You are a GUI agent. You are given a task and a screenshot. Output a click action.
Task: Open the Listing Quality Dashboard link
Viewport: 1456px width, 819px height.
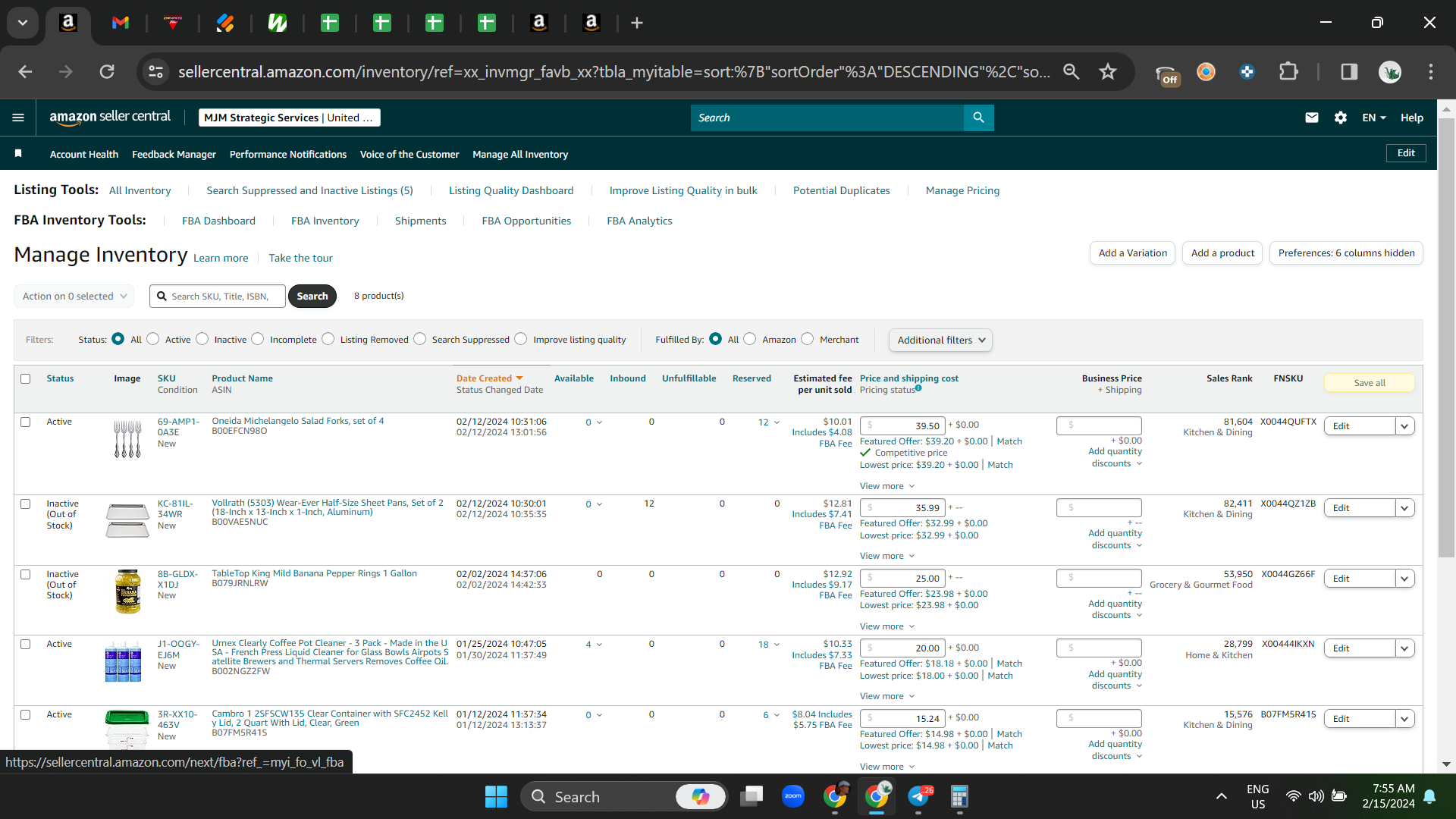[x=511, y=190]
